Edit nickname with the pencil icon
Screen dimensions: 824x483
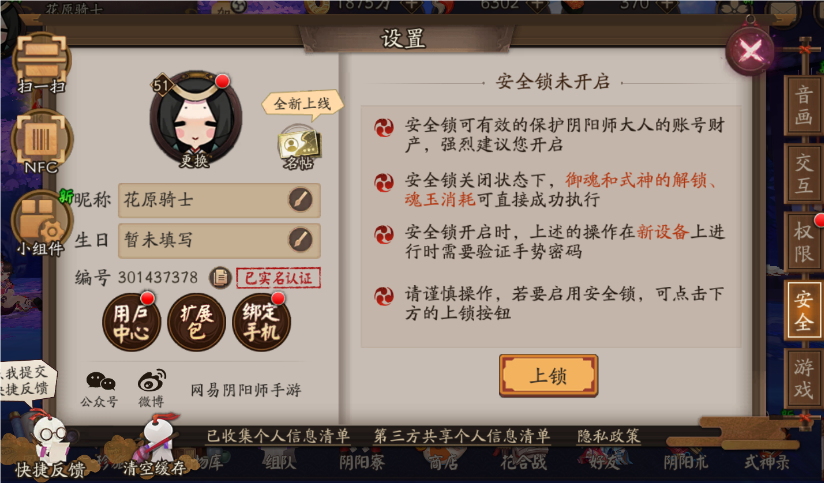tap(301, 200)
